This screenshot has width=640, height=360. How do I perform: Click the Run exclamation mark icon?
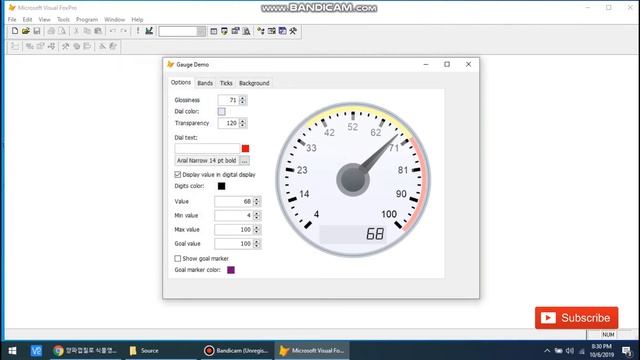click(138, 31)
